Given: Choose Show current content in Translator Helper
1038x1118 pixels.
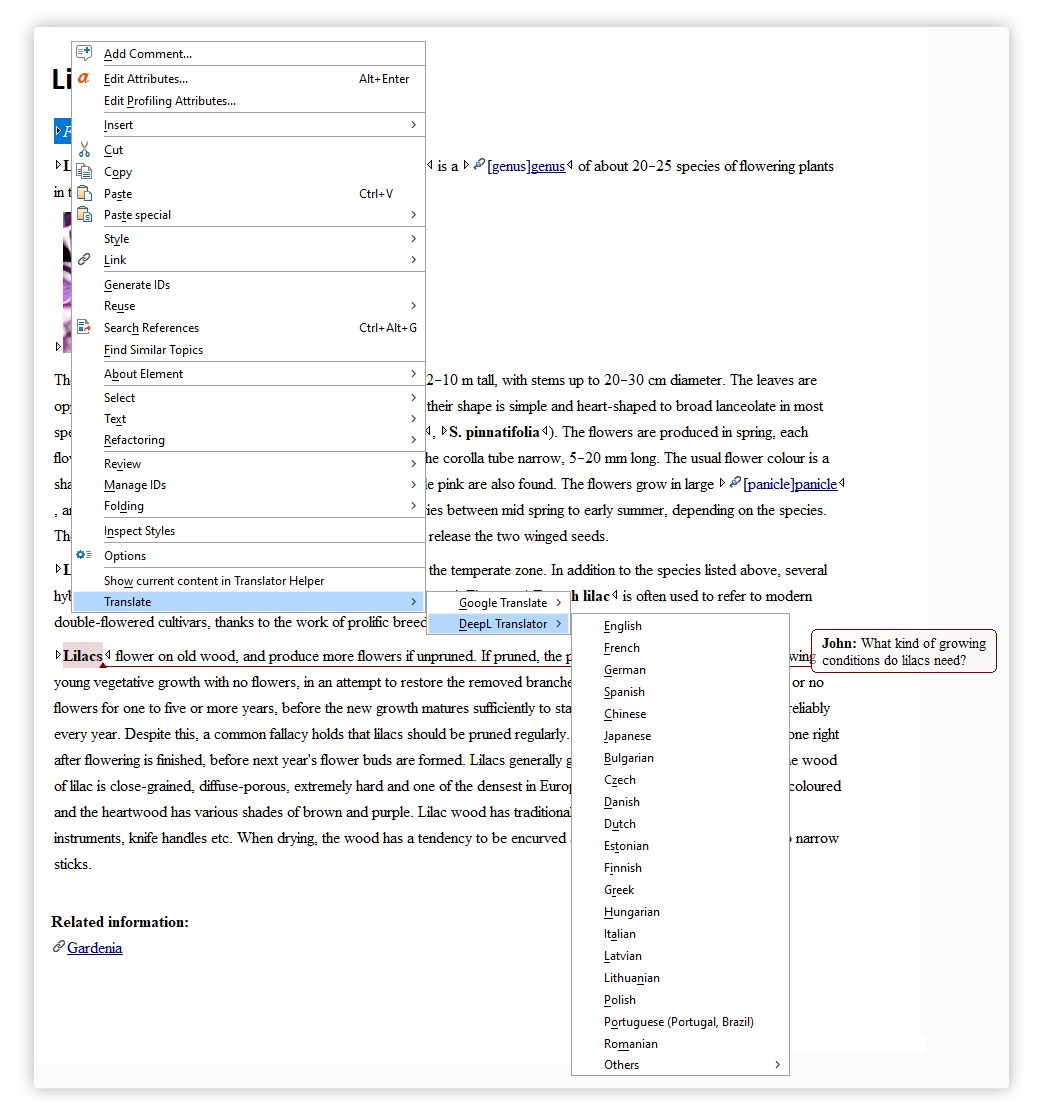Looking at the screenshot, I should [x=249, y=580].
